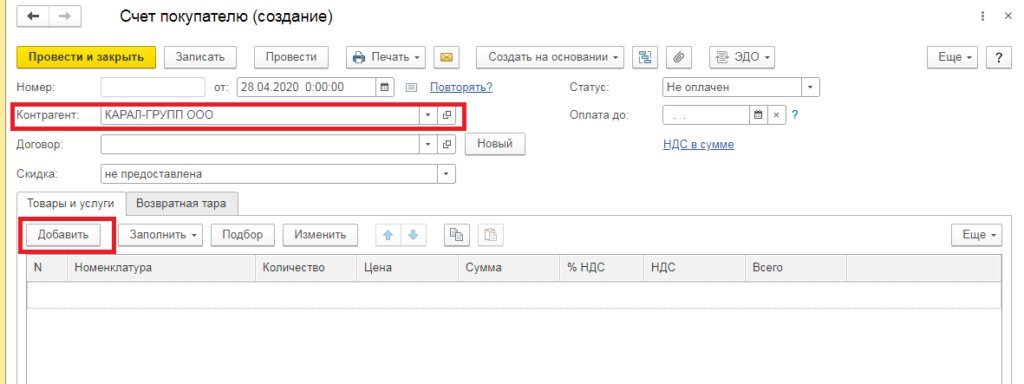Click the Добавить button to add row
1024x384 pixels.
tap(63, 235)
